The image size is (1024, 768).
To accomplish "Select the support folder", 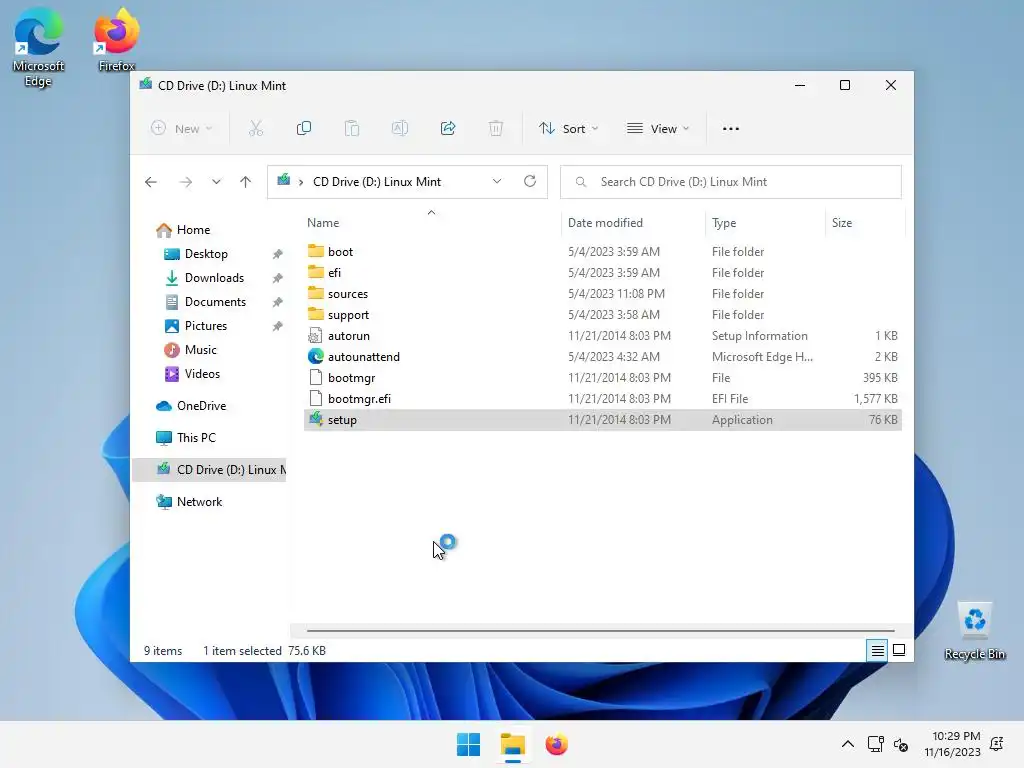I will point(602,315).
